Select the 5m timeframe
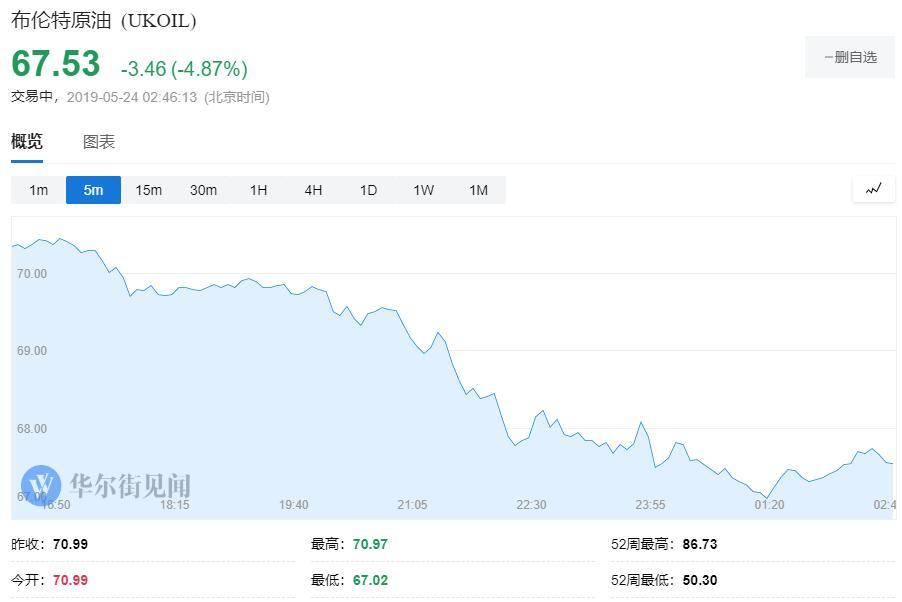902x602 pixels. [x=93, y=190]
